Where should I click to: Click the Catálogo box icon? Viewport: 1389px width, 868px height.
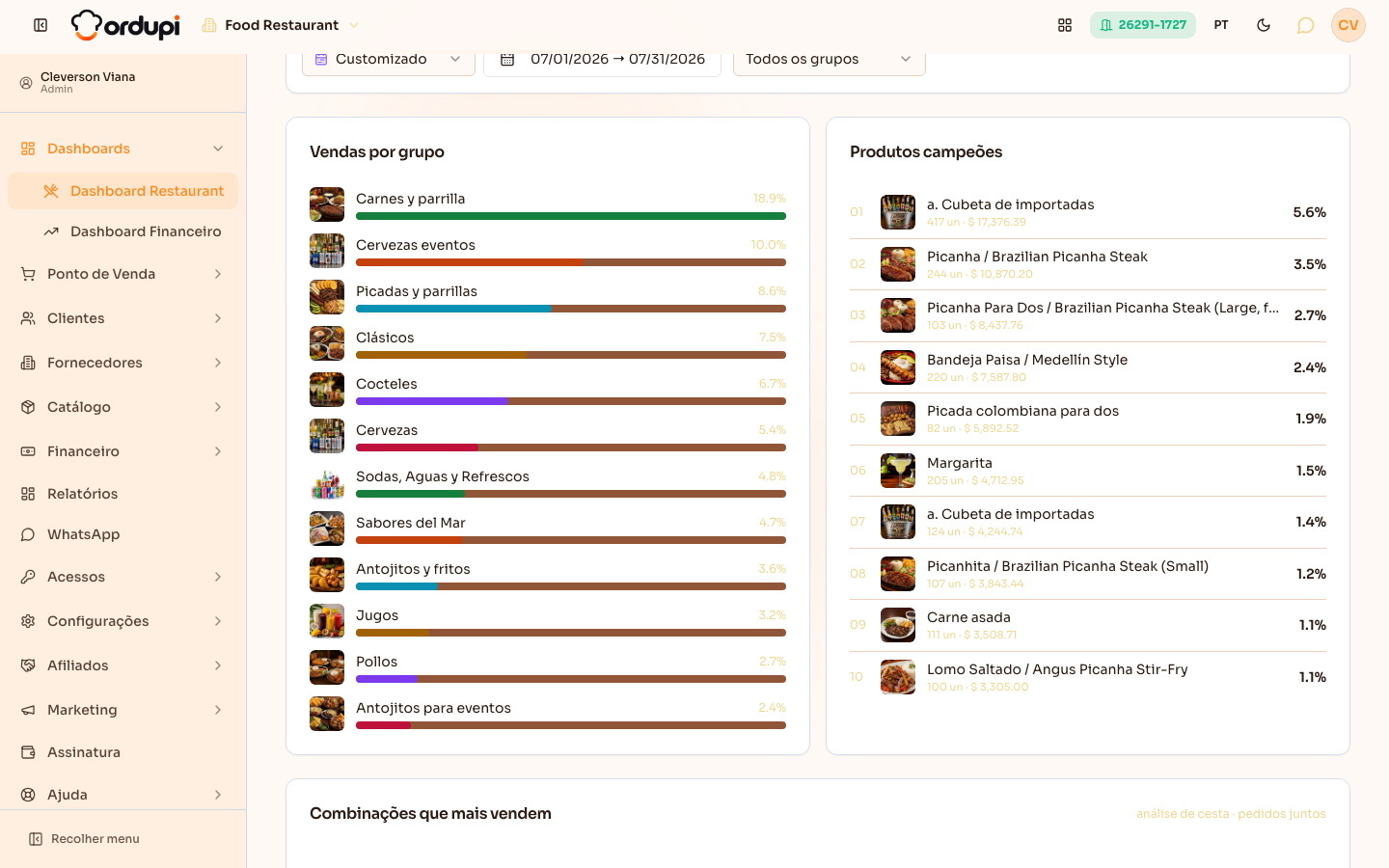click(x=28, y=407)
